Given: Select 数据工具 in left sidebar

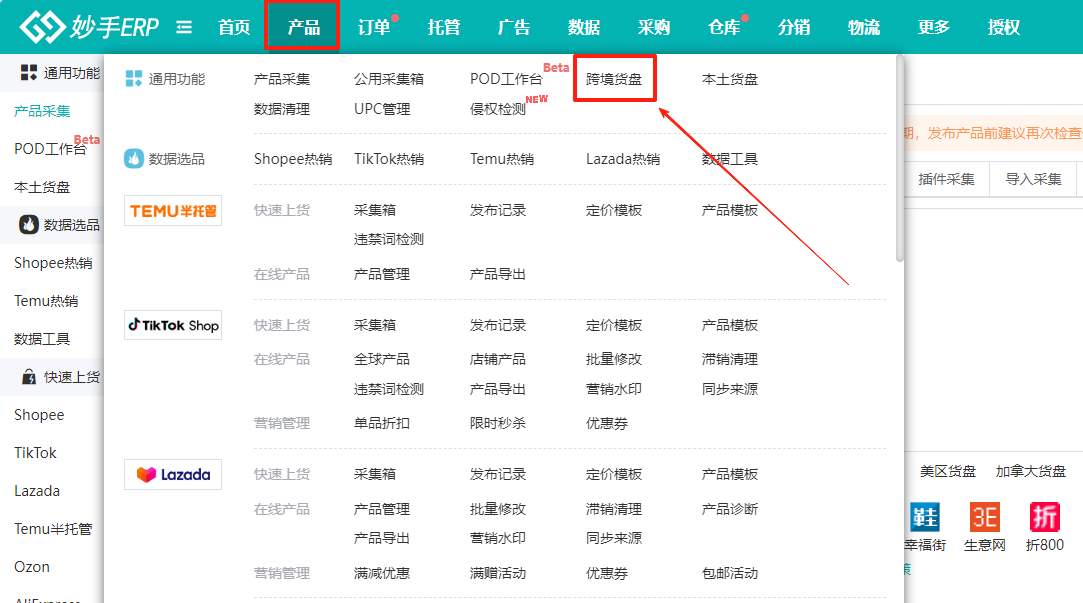Looking at the screenshot, I should point(42,338).
